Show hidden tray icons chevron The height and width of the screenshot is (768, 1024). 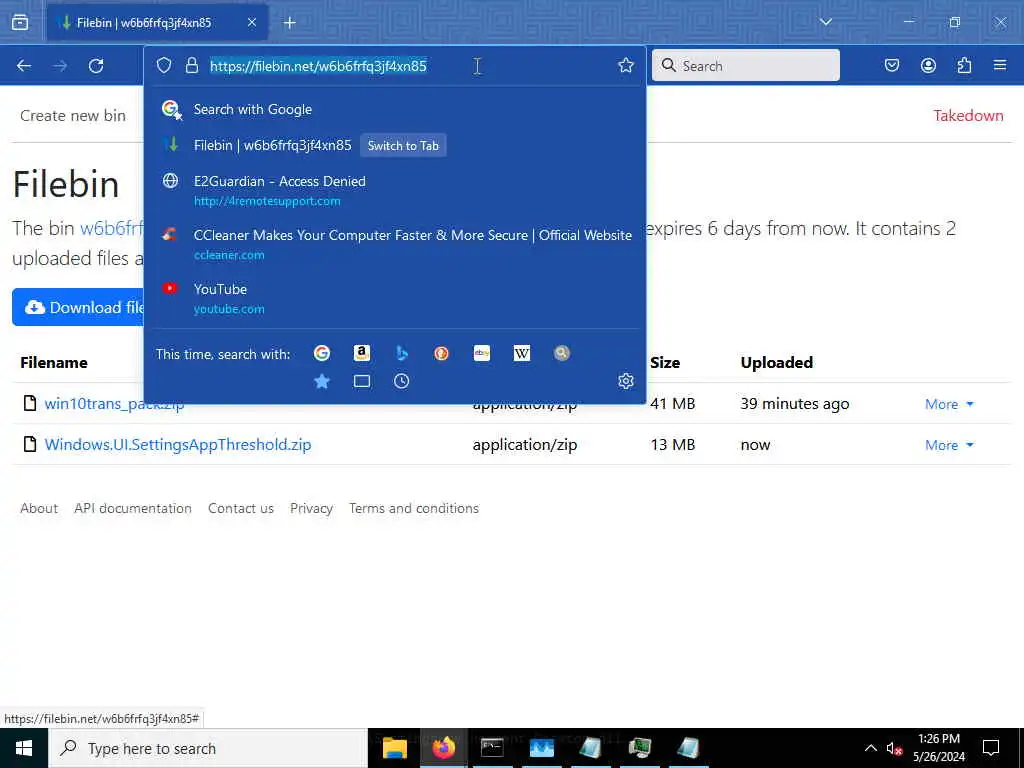coord(871,748)
